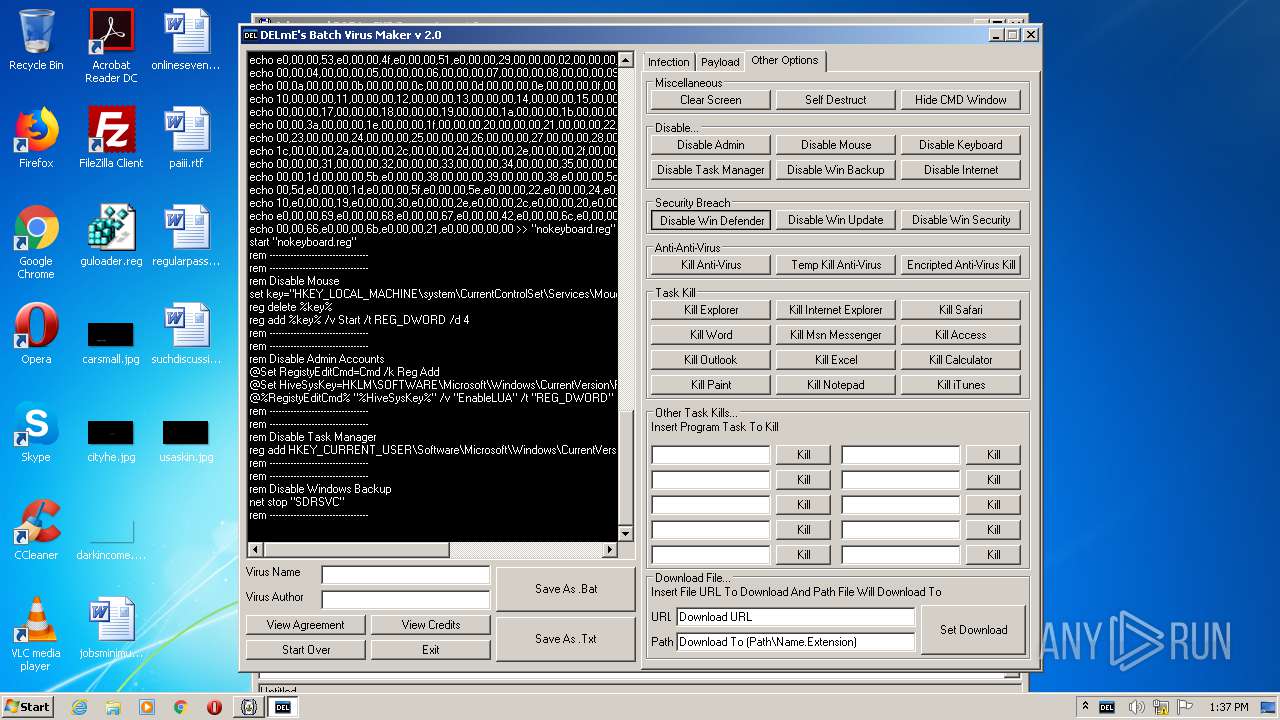This screenshot has width=1280, height=720.
Task: Launch CCleaner desktop icon
Action: tap(36, 530)
